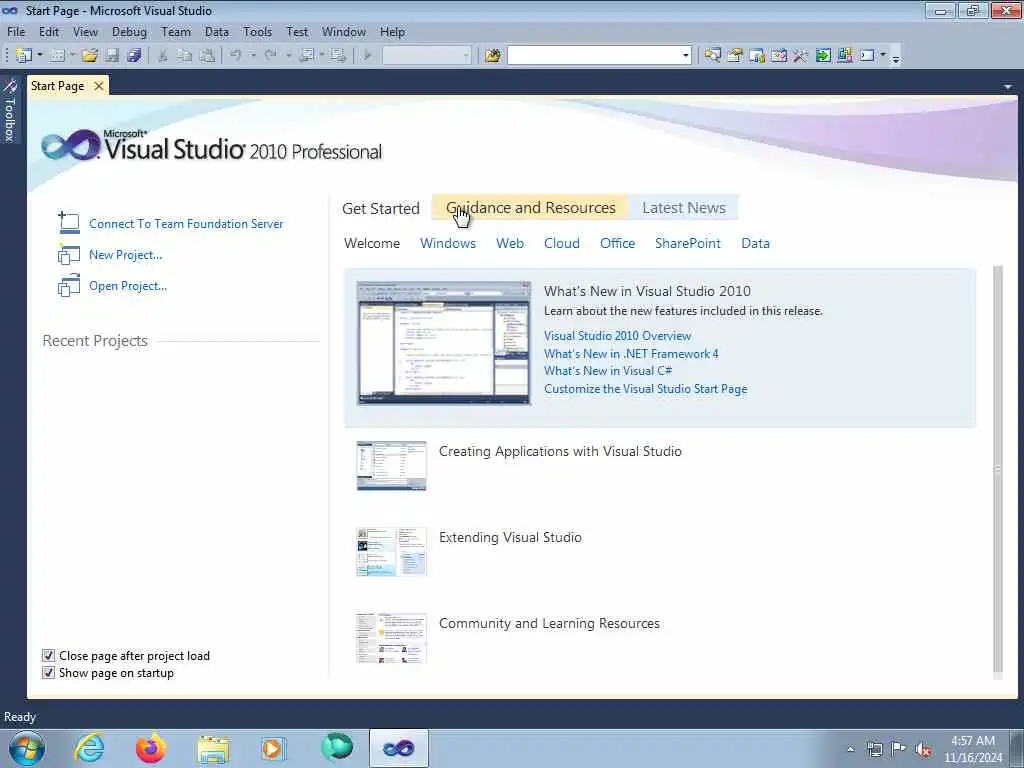Screen dimensions: 1024x768
Task: Open the Window menu
Action: [344, 31]
